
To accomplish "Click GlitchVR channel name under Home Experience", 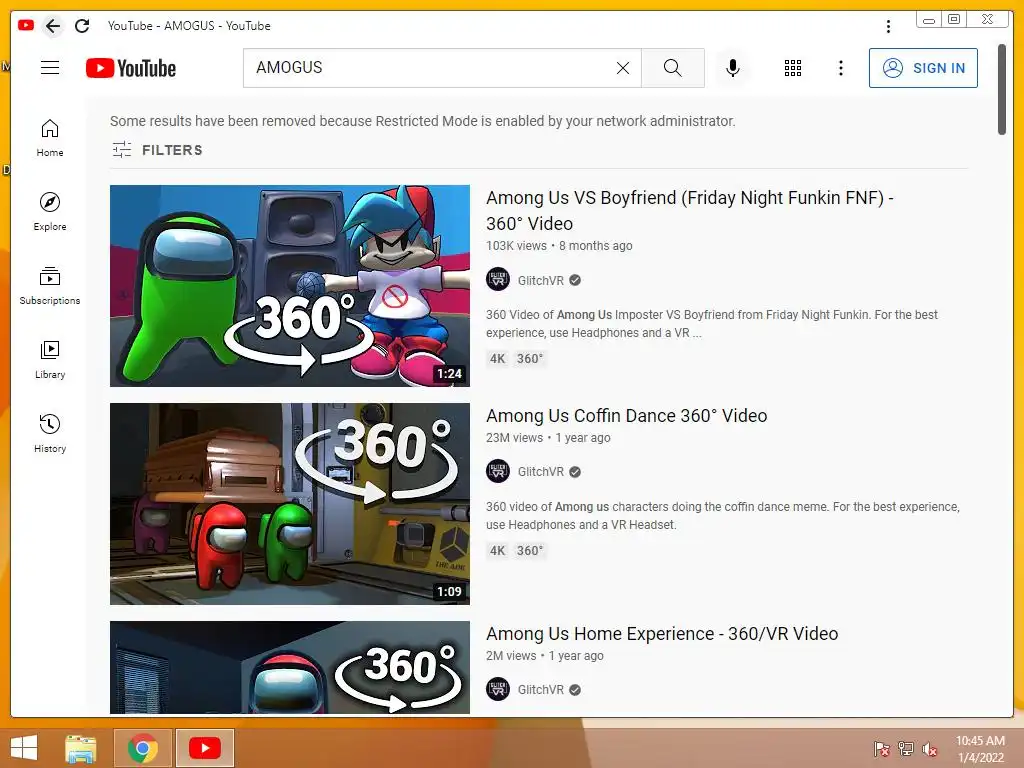I will click(x=541, y=690).
